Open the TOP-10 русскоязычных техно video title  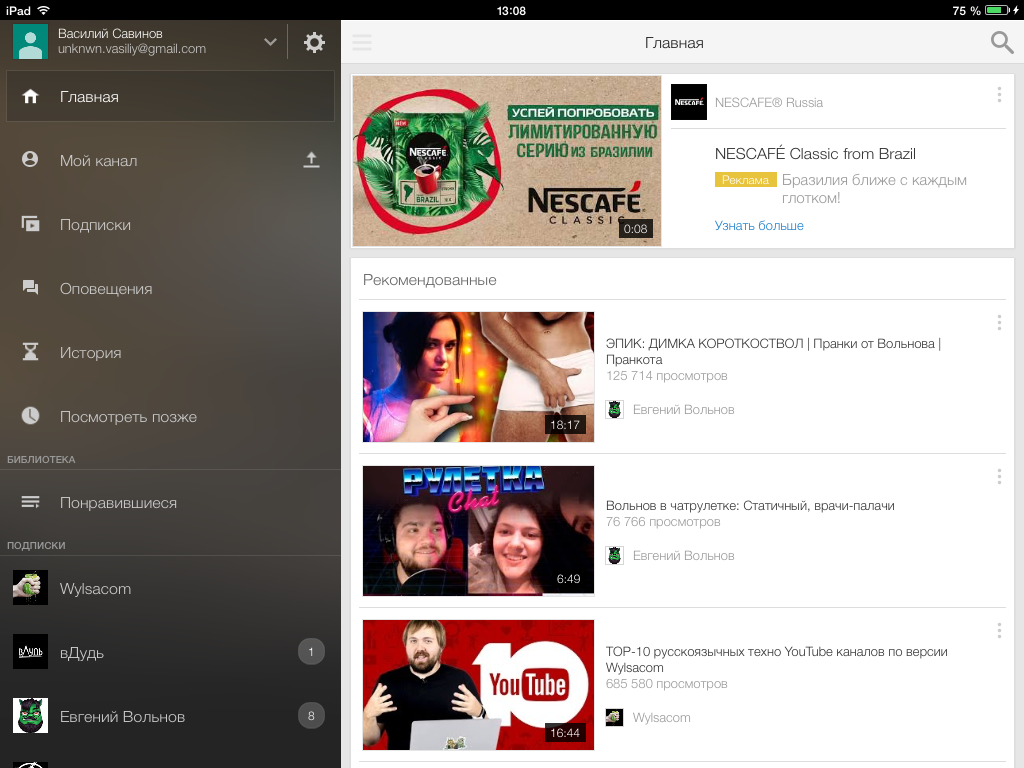click(x=776, y=660)
